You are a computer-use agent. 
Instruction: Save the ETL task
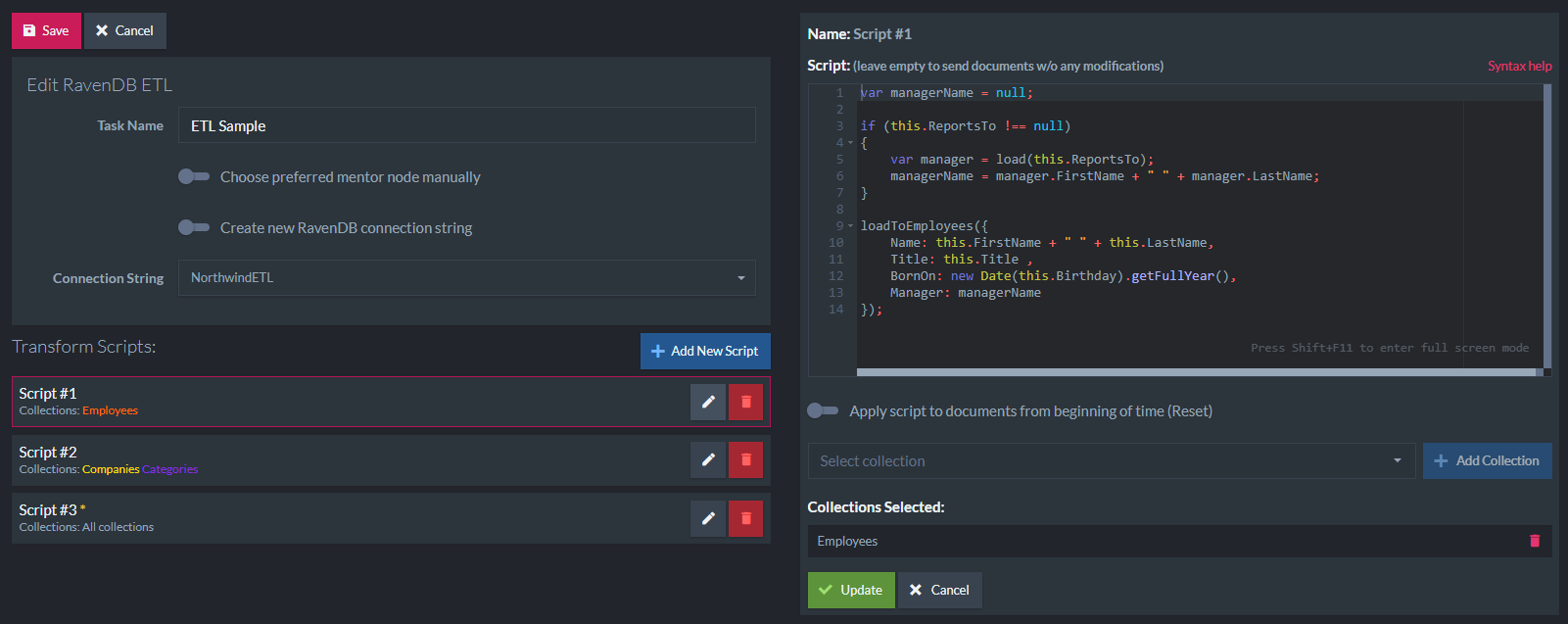[x=46, y=30]
